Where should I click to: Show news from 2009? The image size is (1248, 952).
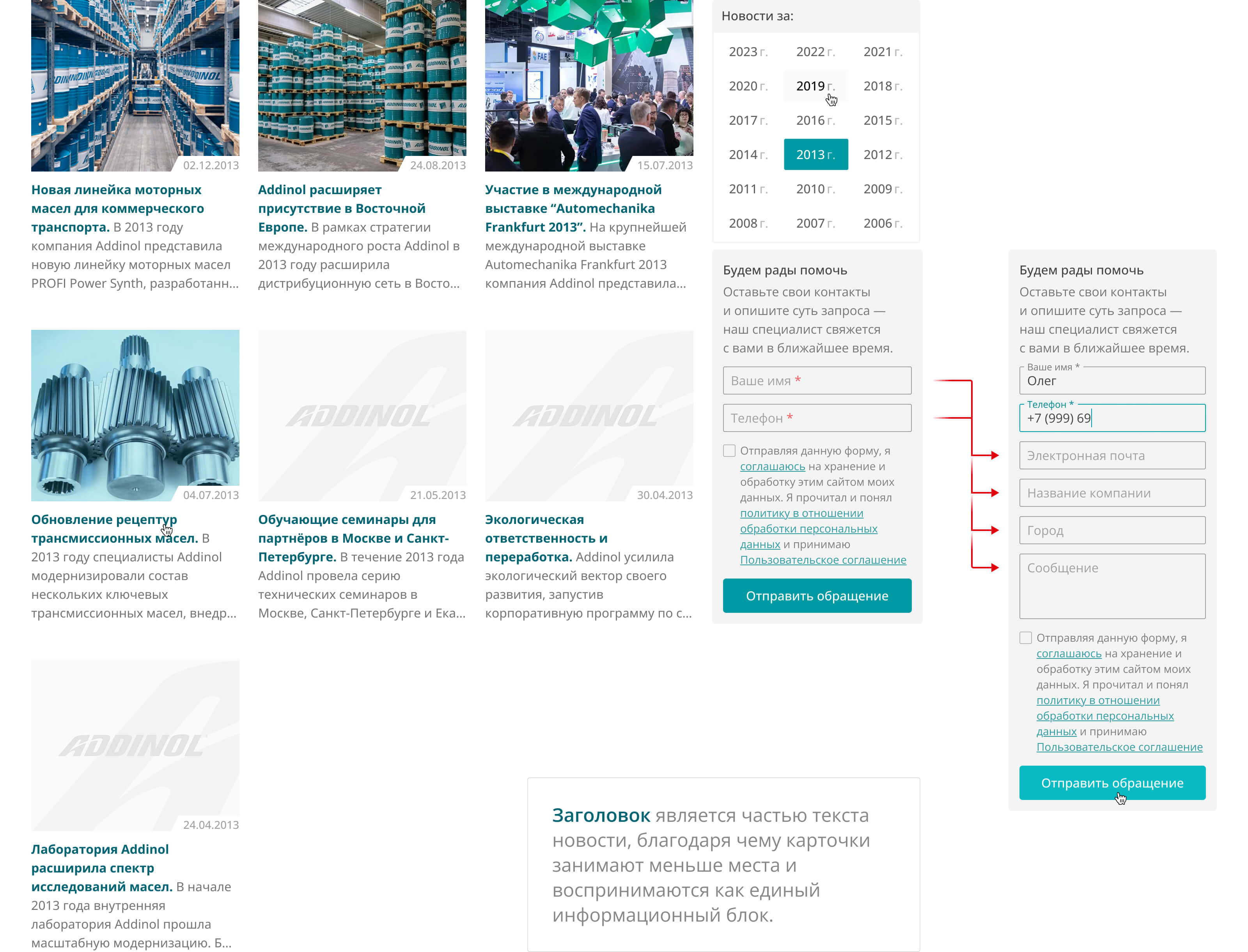(883, 189)
